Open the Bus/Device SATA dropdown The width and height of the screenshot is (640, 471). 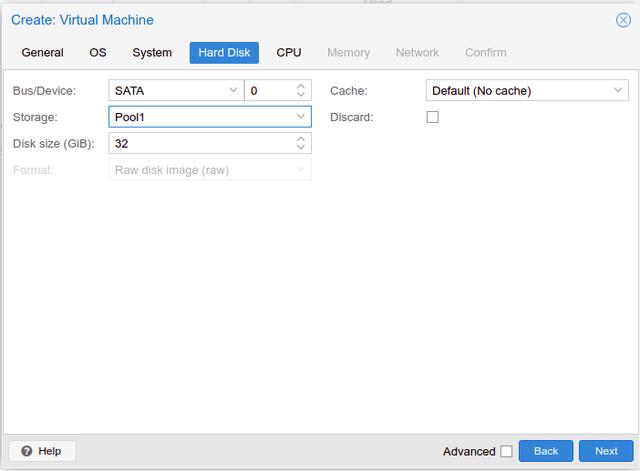click(233, 90)
